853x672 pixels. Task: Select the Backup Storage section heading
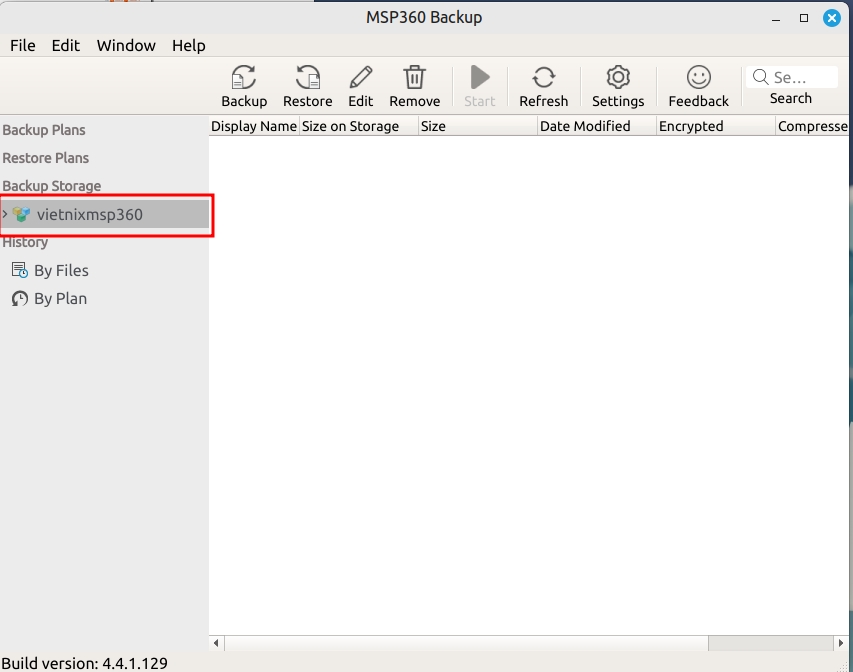[52, 186]
